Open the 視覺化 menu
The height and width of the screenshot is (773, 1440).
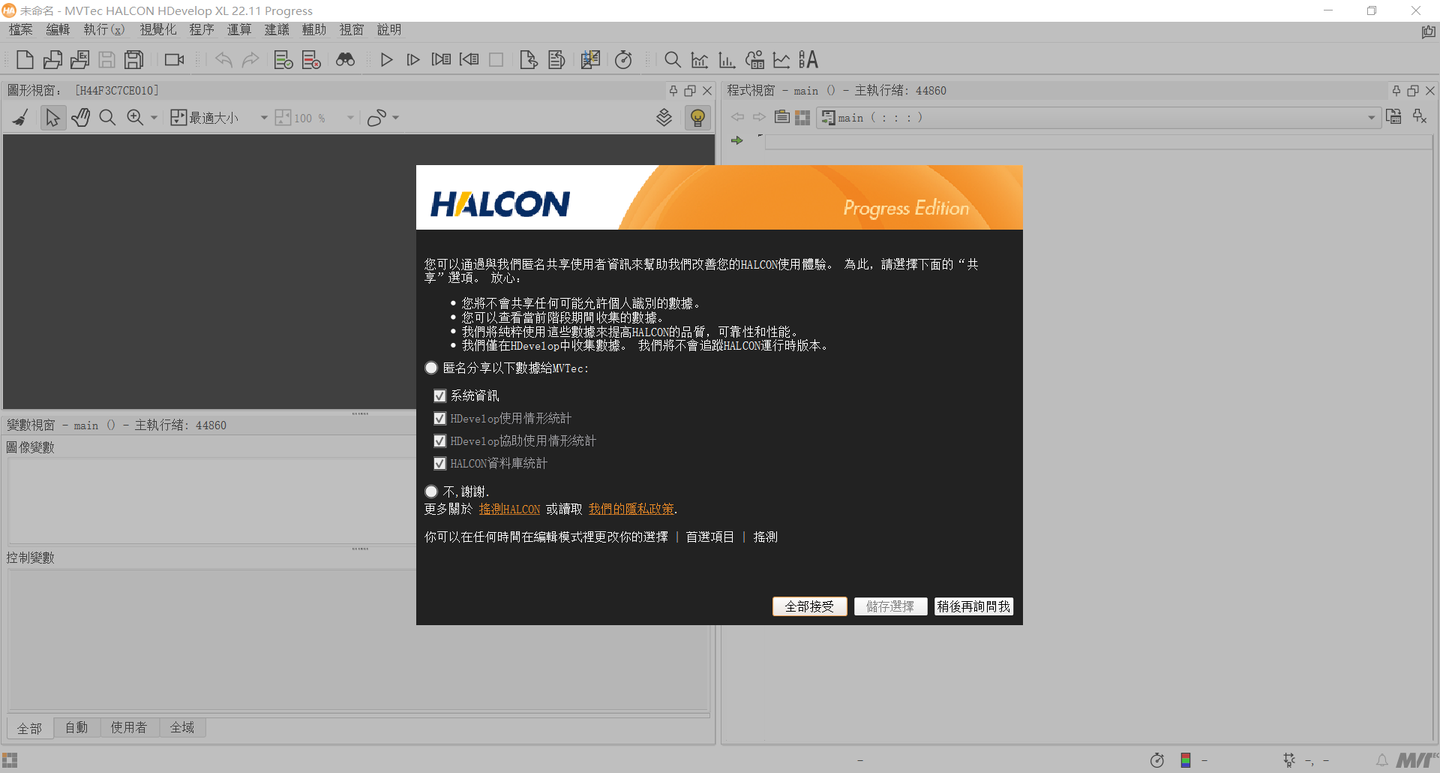coord(157,29)
